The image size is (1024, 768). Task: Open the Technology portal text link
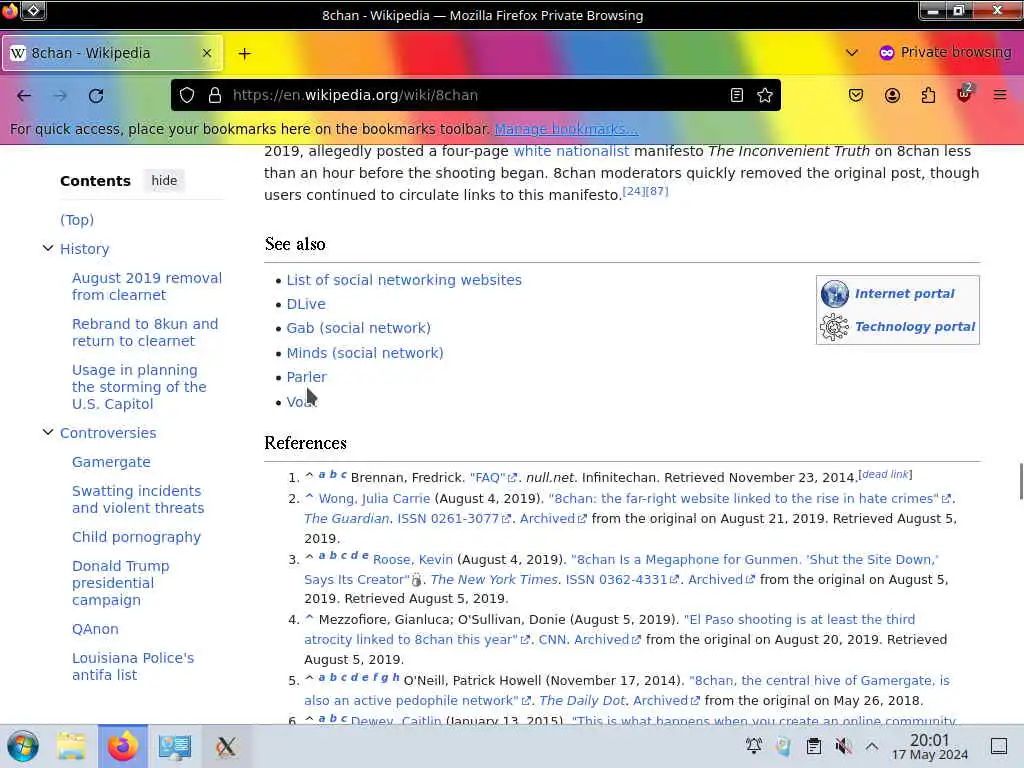point(915,327)
